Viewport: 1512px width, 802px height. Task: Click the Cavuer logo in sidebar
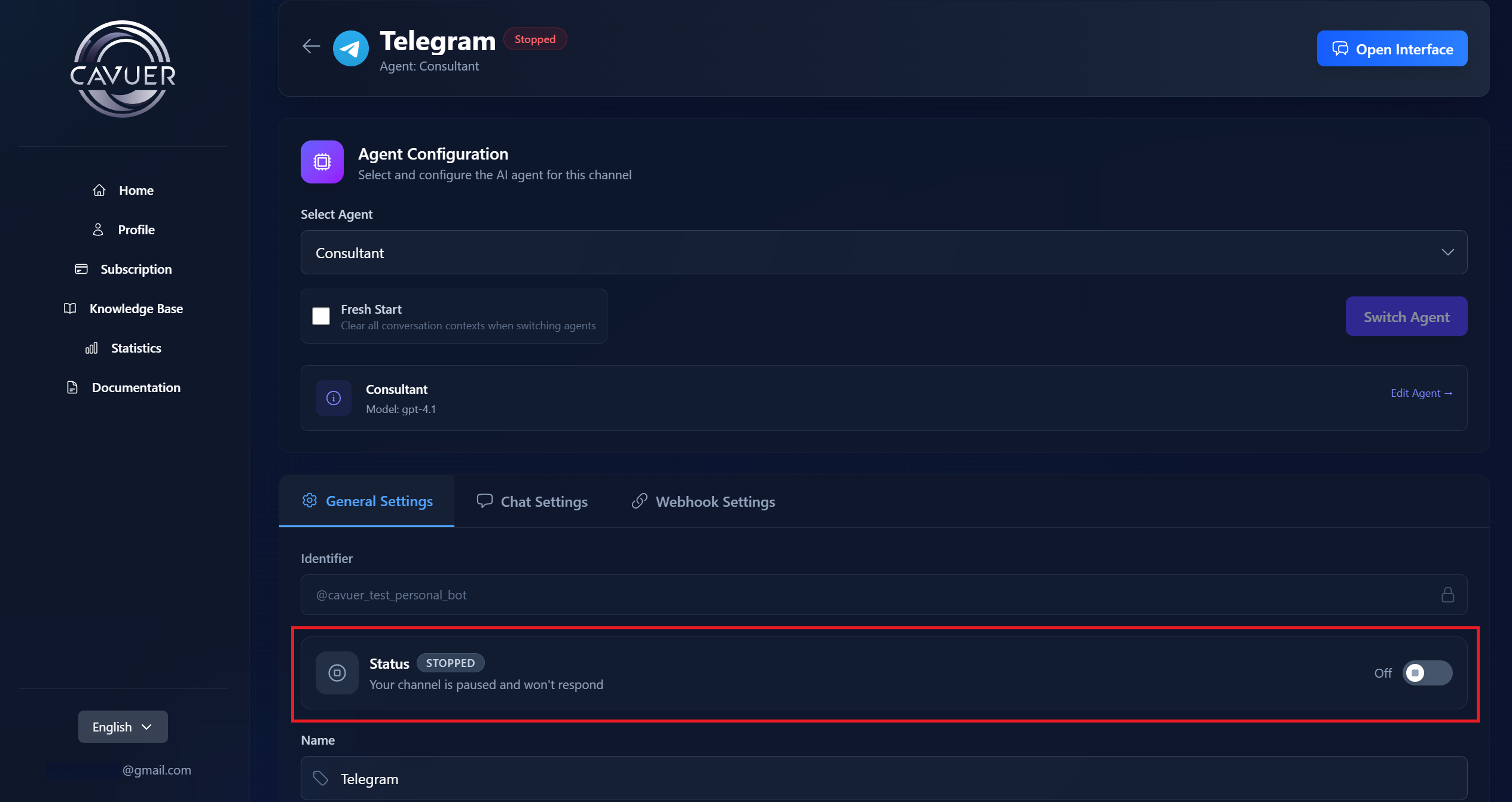coord(123,69)
